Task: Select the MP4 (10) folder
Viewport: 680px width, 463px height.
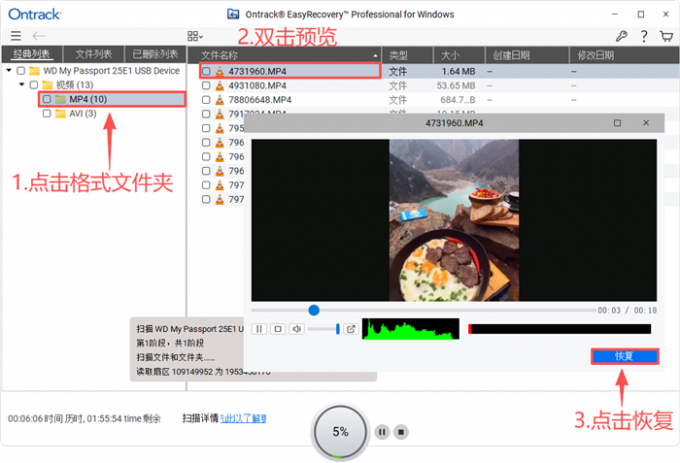Action: point(88,99)
